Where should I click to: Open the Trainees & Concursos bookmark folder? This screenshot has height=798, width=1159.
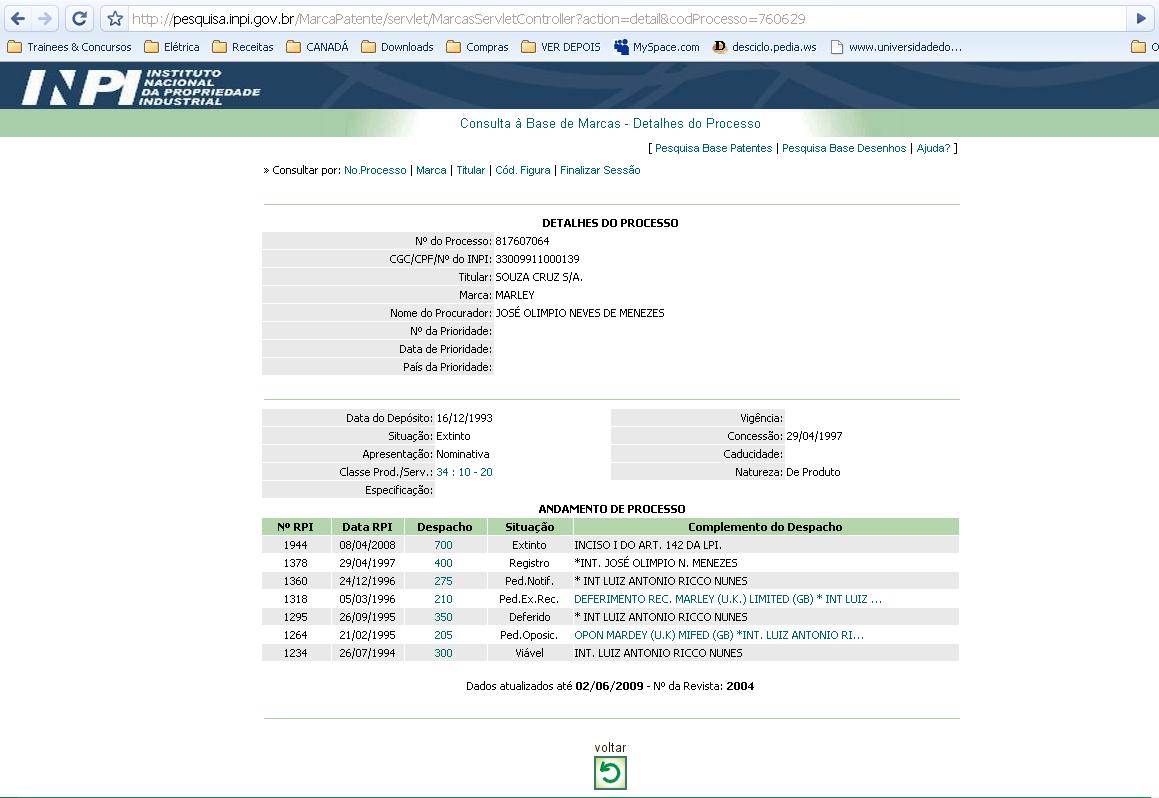[69, 47]
